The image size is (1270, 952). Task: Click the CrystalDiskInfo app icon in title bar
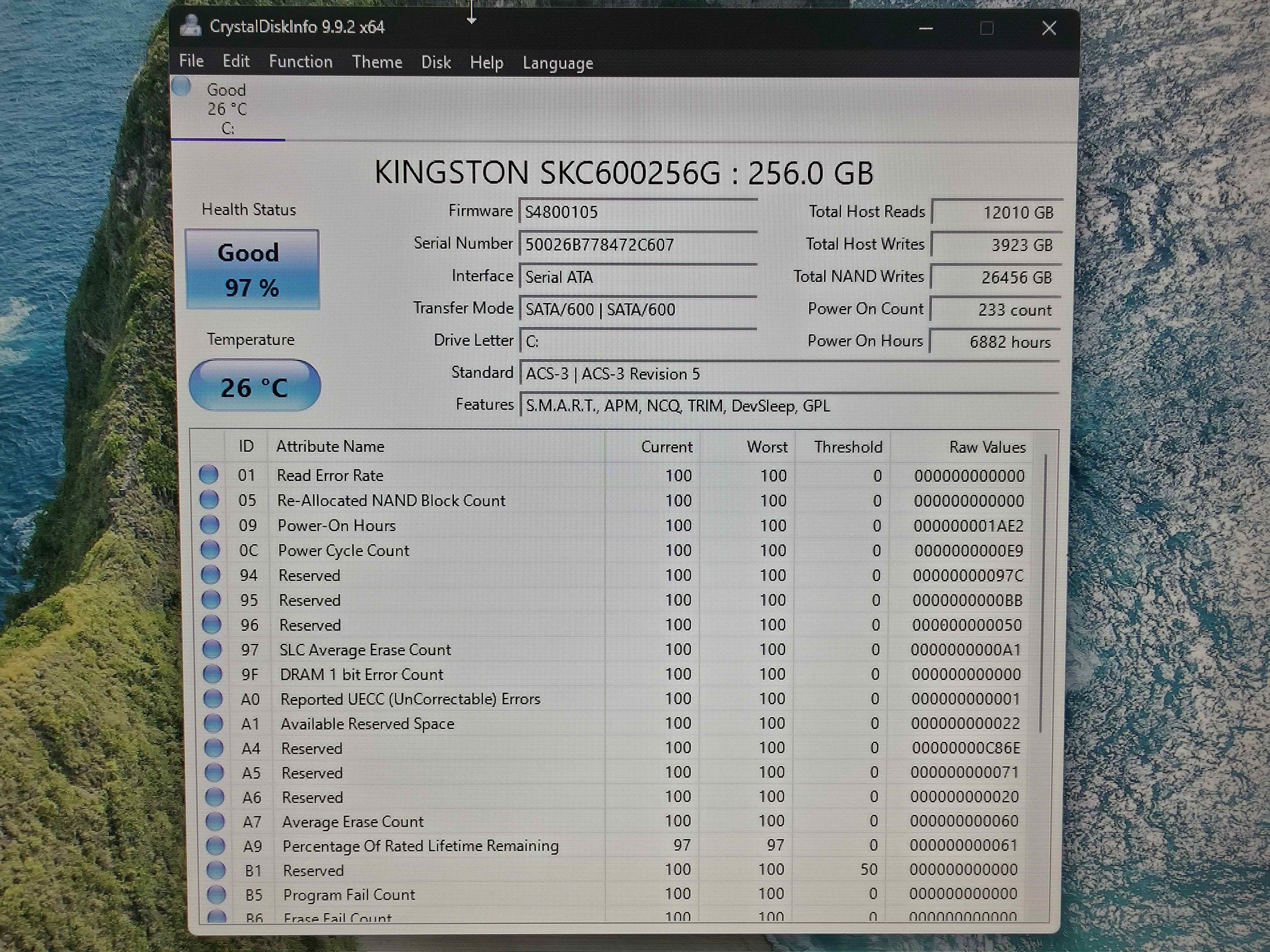[190, 26]
